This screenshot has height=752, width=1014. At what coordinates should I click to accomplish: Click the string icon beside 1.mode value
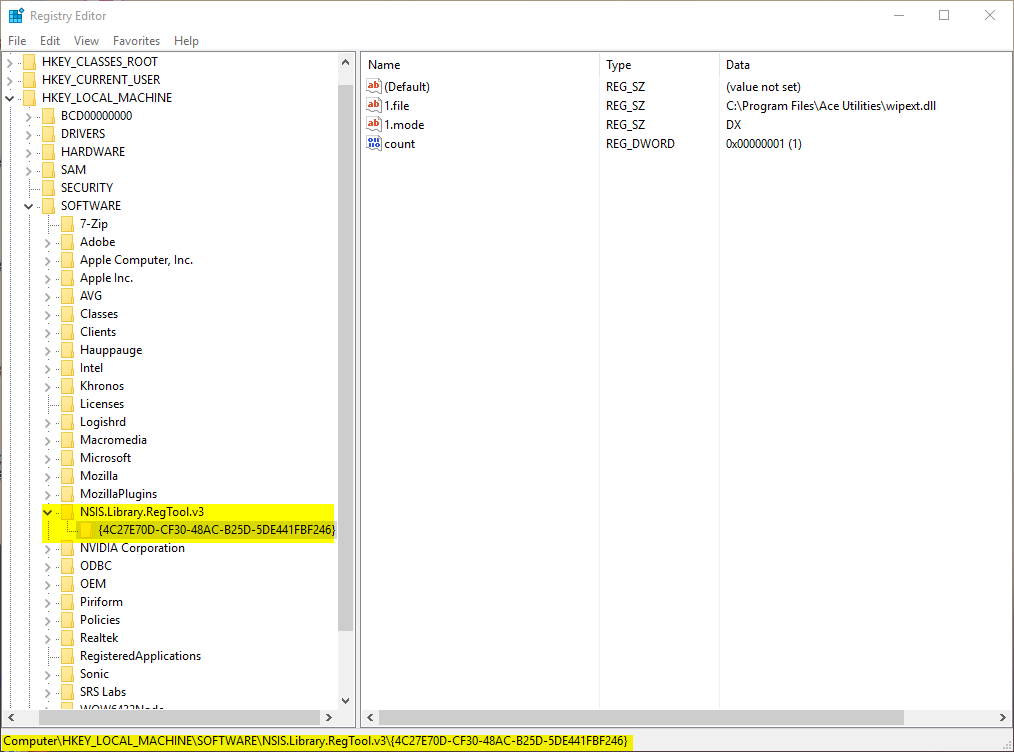375,125
